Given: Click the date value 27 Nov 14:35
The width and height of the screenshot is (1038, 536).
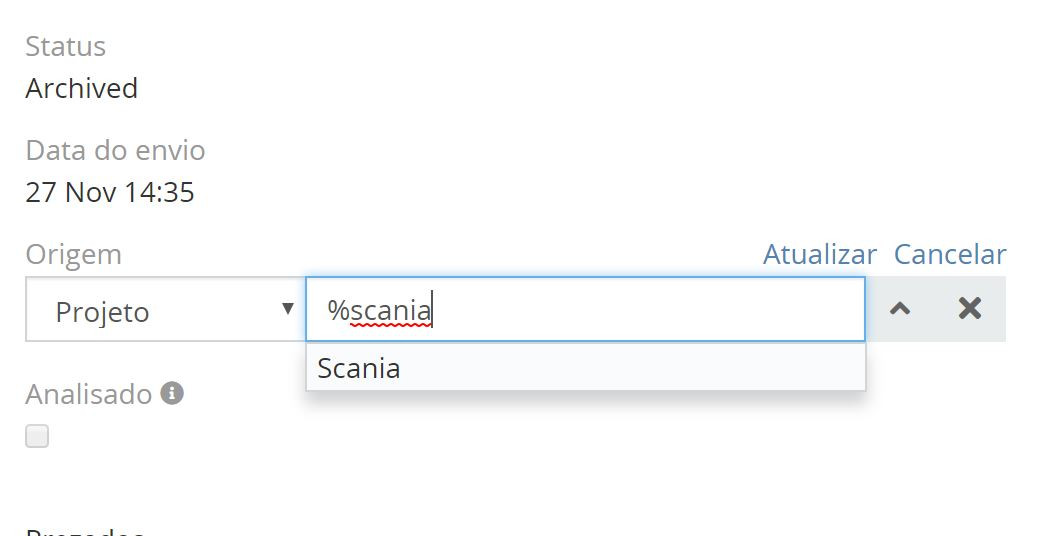Looking at the screenshot, I should tap(110, 192).
